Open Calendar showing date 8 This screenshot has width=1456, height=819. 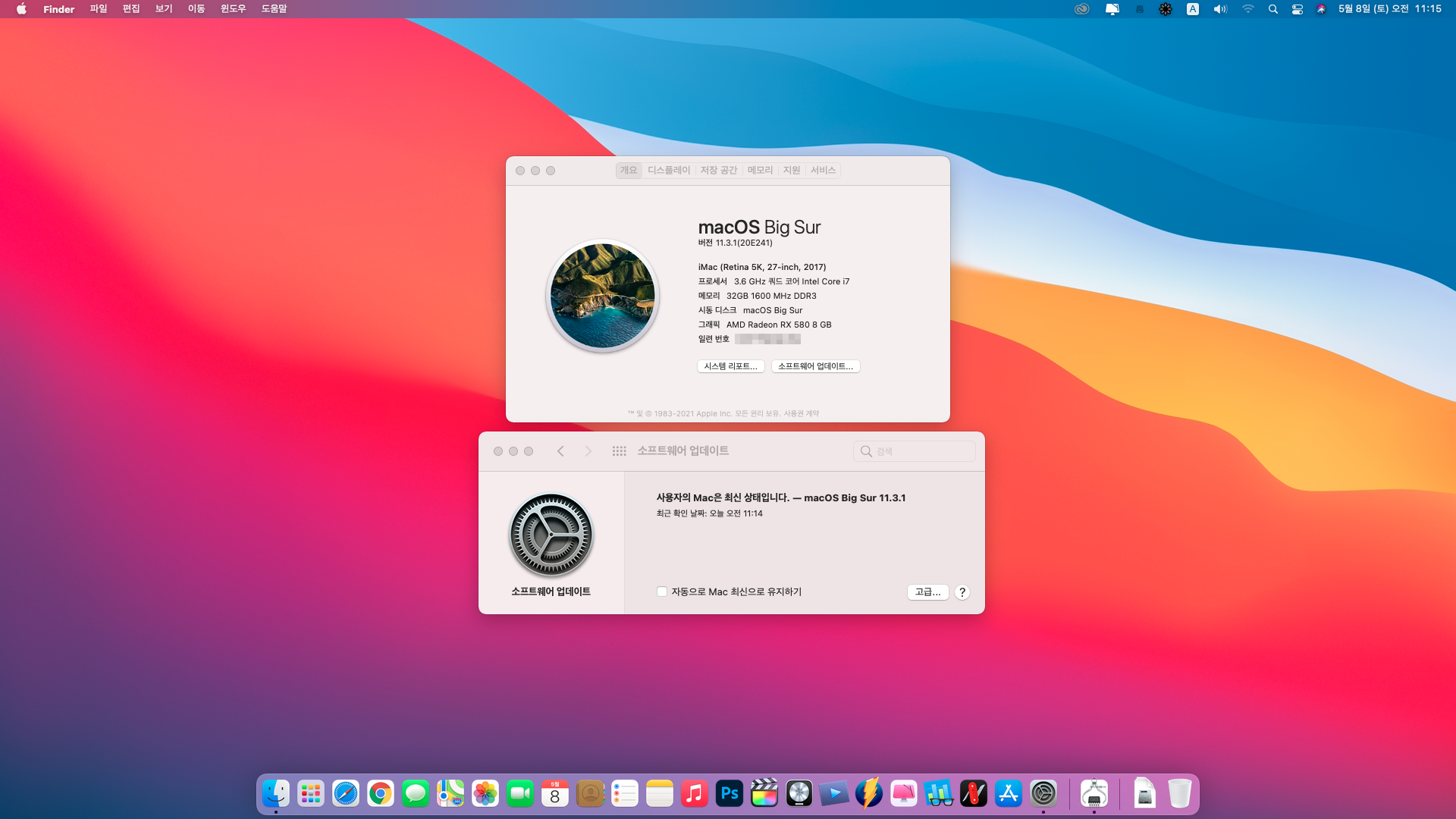pyautogui.click(x=555, y=794)
